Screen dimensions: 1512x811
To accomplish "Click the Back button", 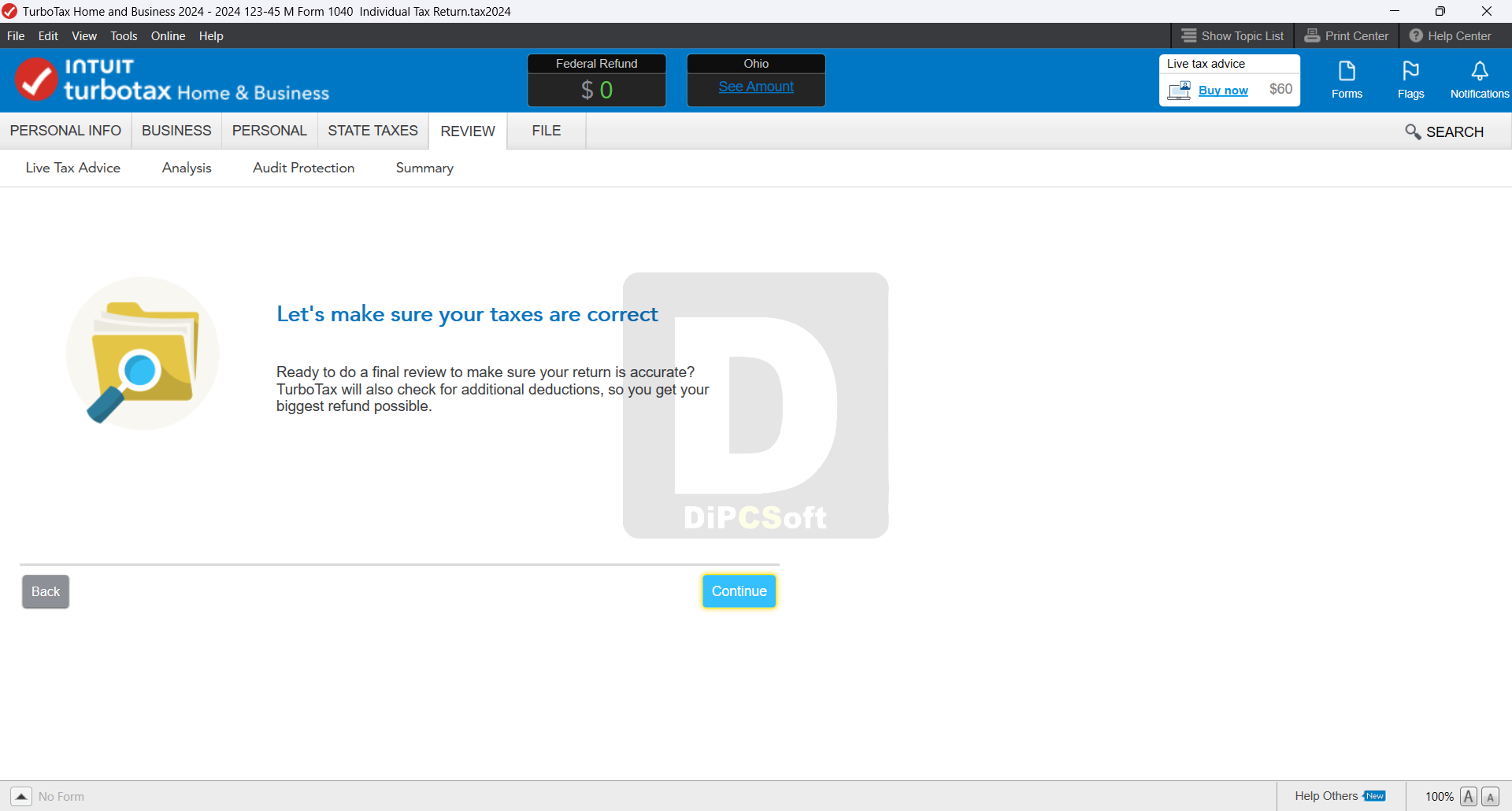I will [46, 591].
